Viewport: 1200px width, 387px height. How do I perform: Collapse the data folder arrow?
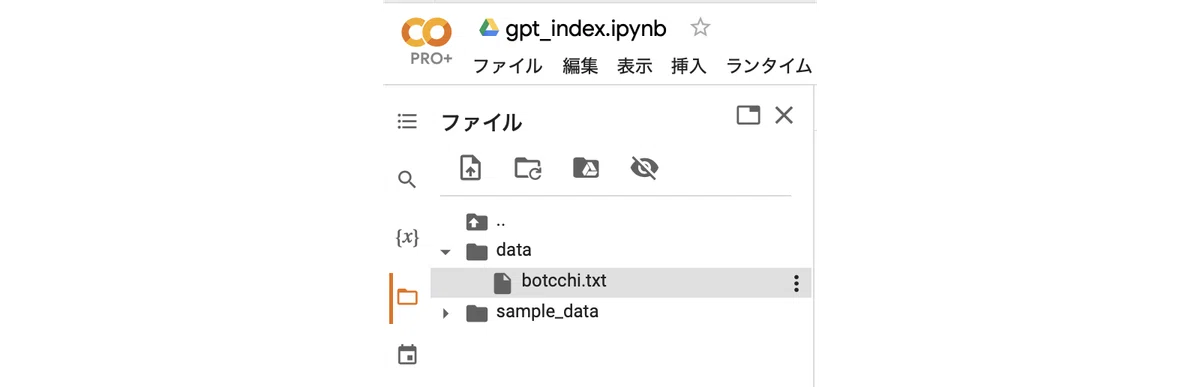(446, 252)
